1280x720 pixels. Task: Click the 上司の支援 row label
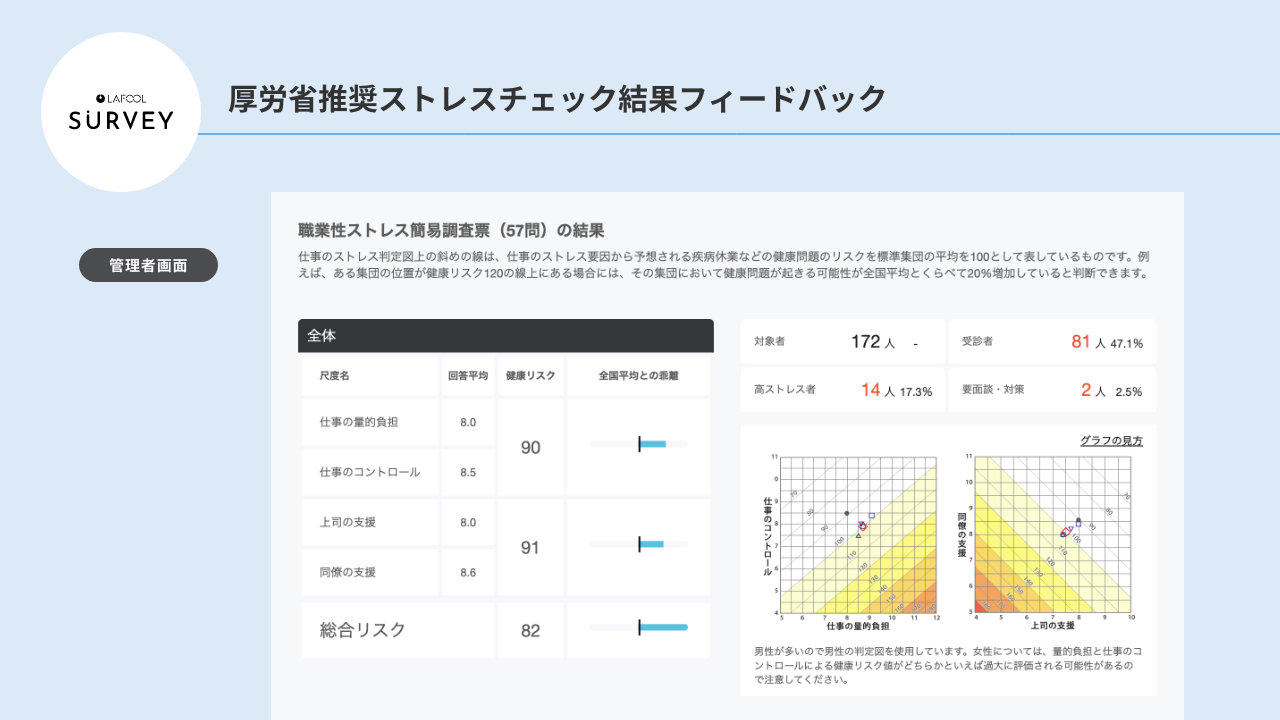pos(348,522)
